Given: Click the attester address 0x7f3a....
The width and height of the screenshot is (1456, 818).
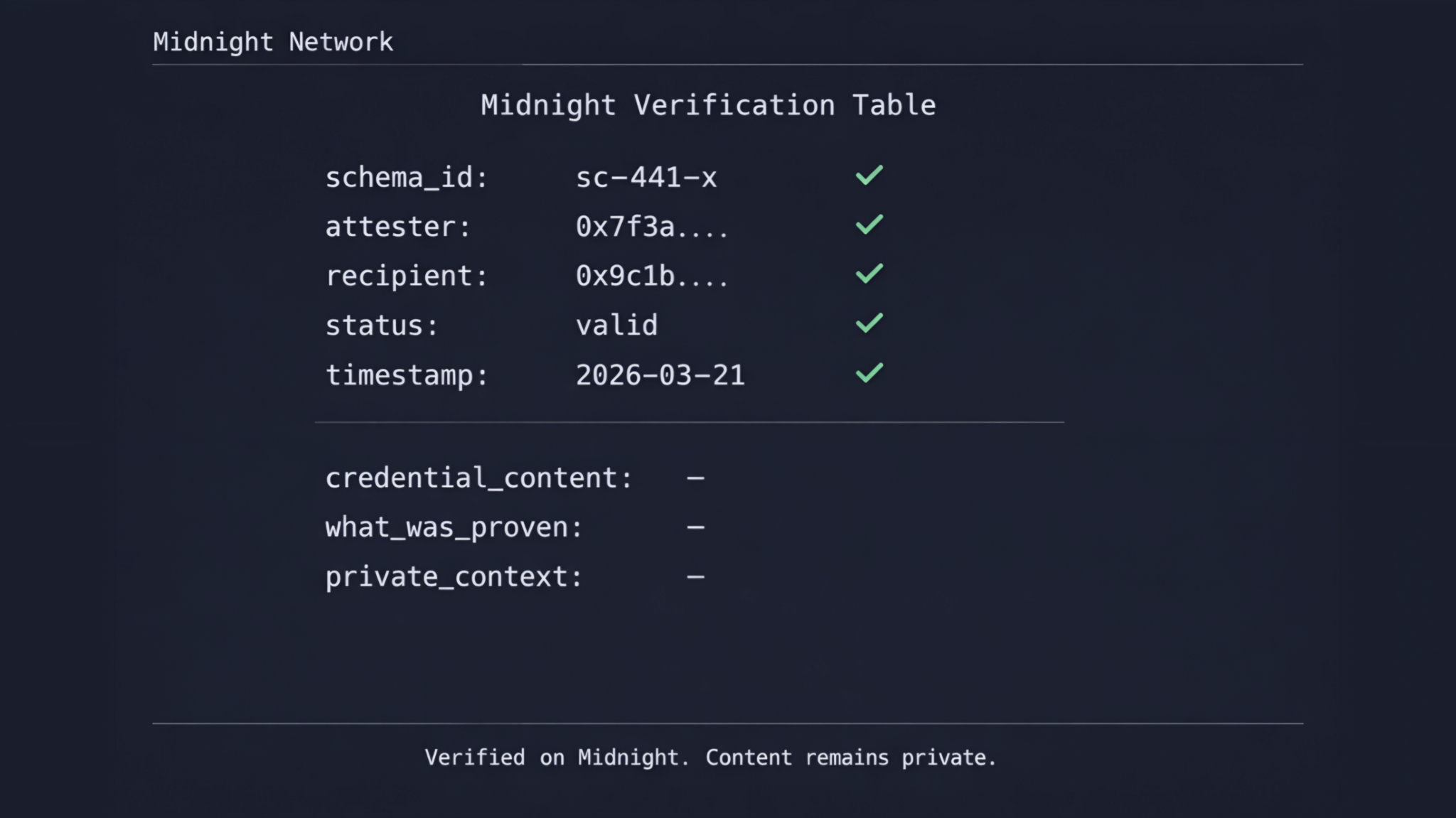Looking at the screenshot, I should pos(651,227).
